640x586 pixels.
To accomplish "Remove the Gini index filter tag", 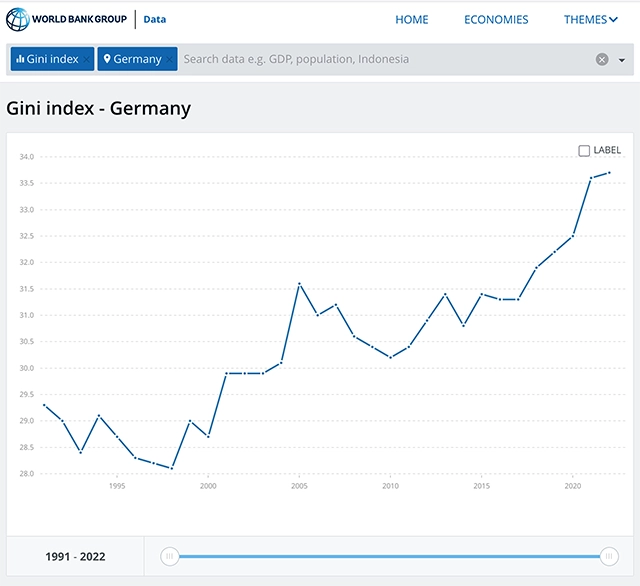I will tap(86, 60).
